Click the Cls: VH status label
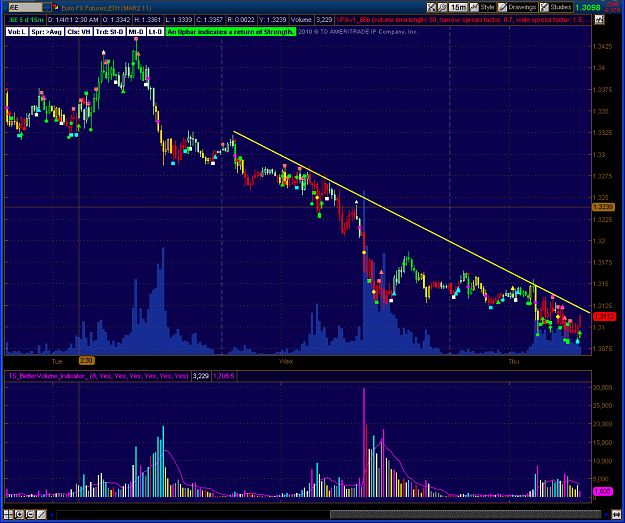Screen dimensions: 625x523 pos(78,32)
